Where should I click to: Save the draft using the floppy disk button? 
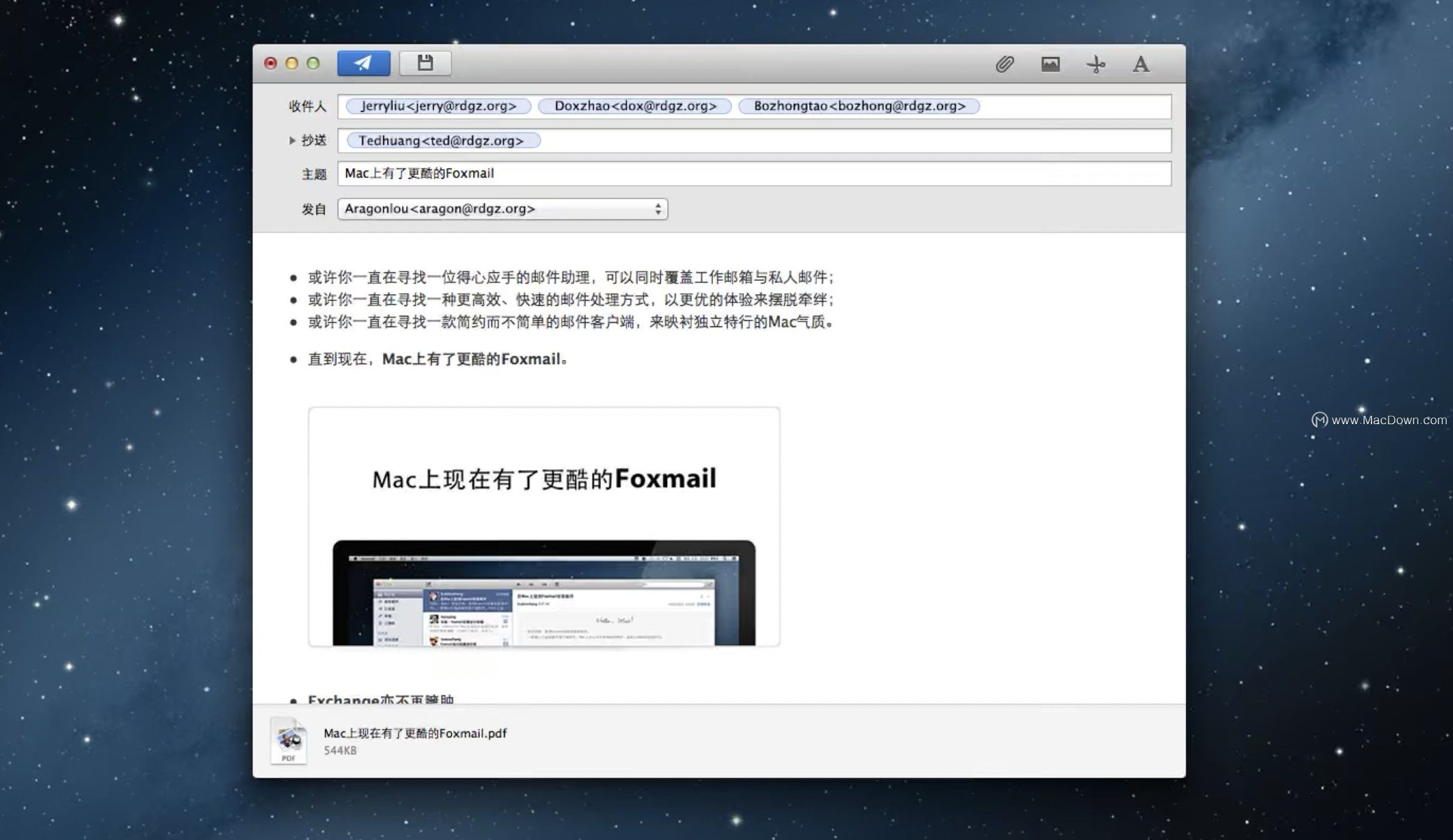click(425, 63)
